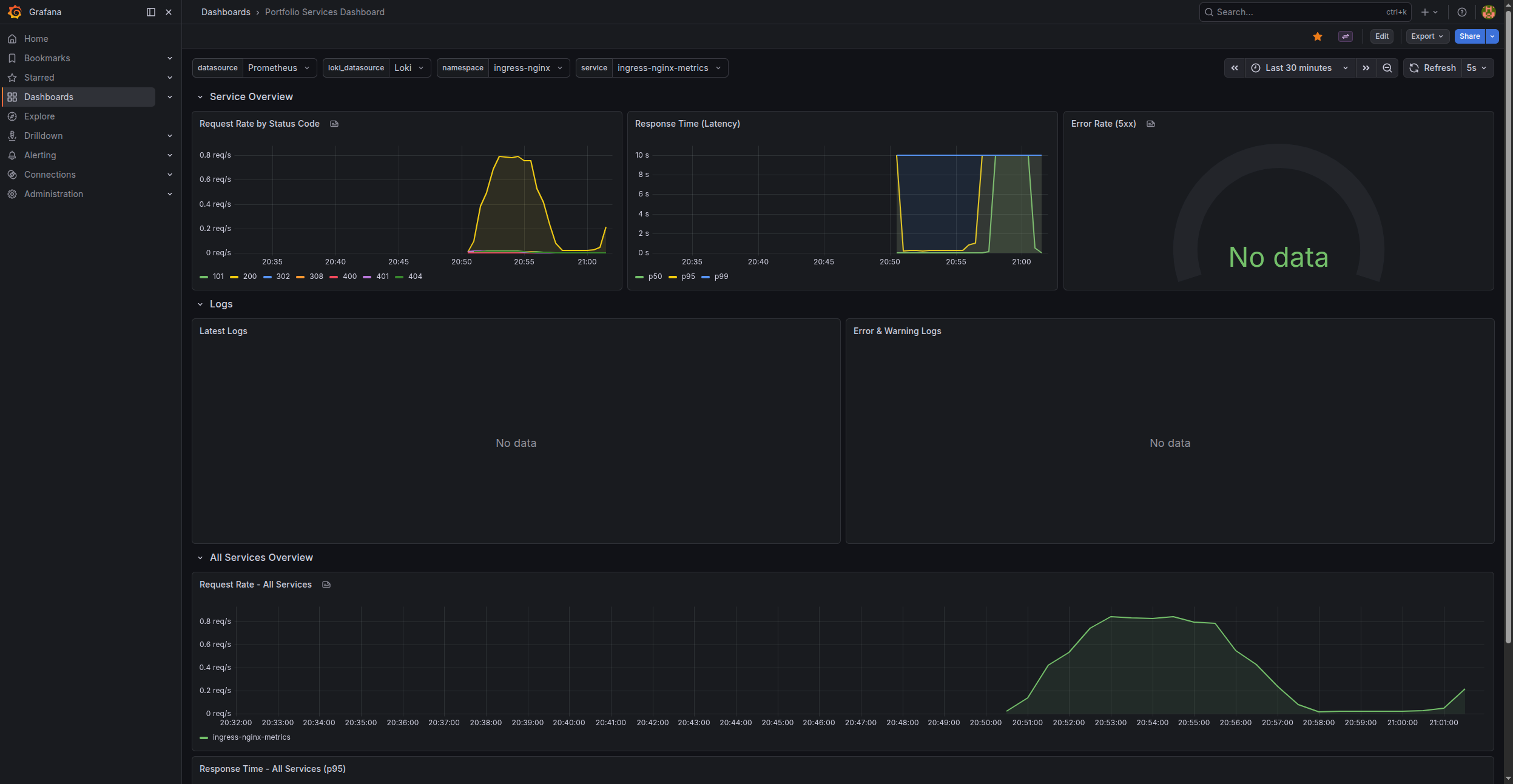Open Dashboards breadcrumb link
This screenshot has width=1513, height=784.
click(x=225, y=12)
